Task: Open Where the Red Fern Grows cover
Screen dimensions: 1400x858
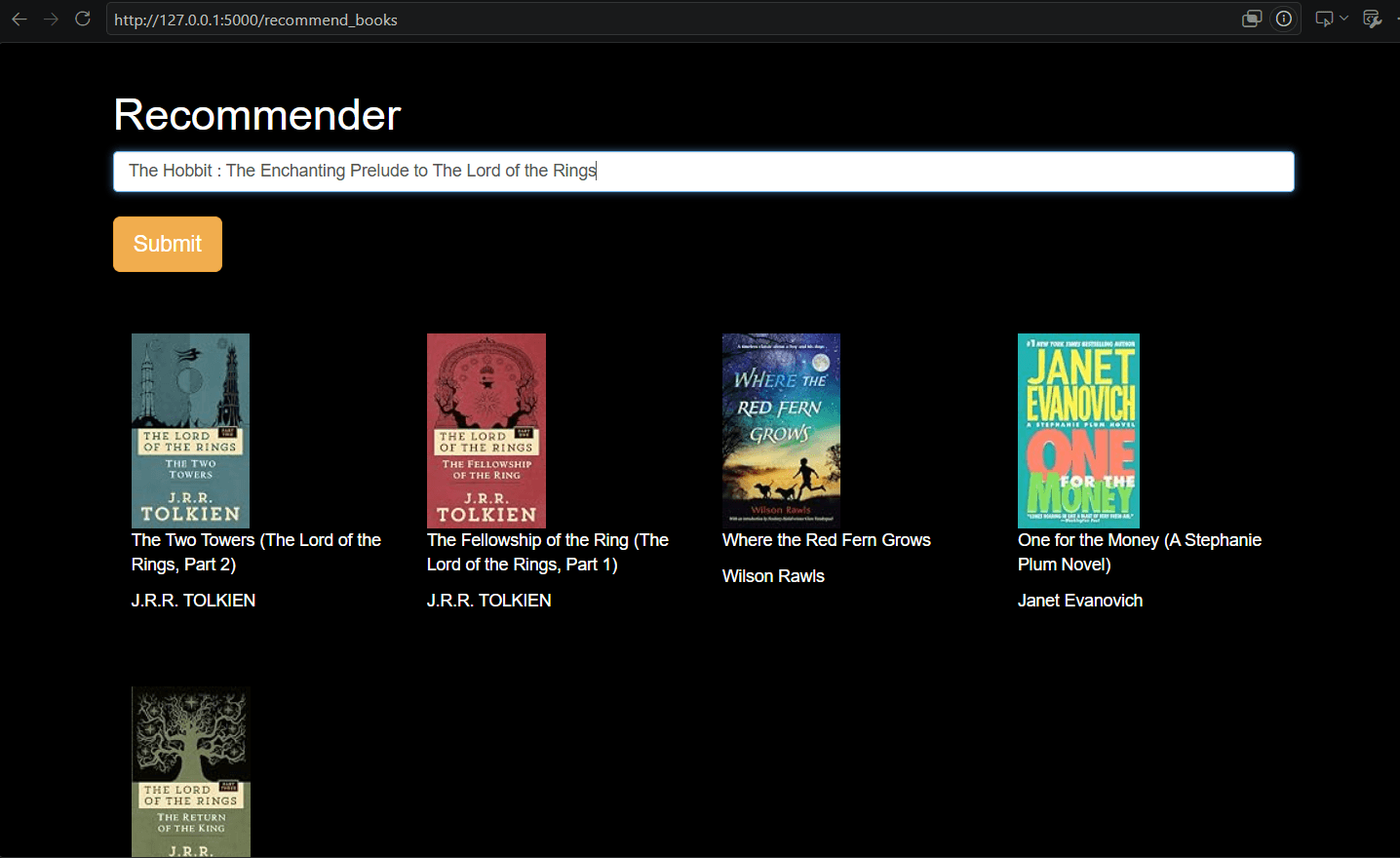Action: (781, 431)
